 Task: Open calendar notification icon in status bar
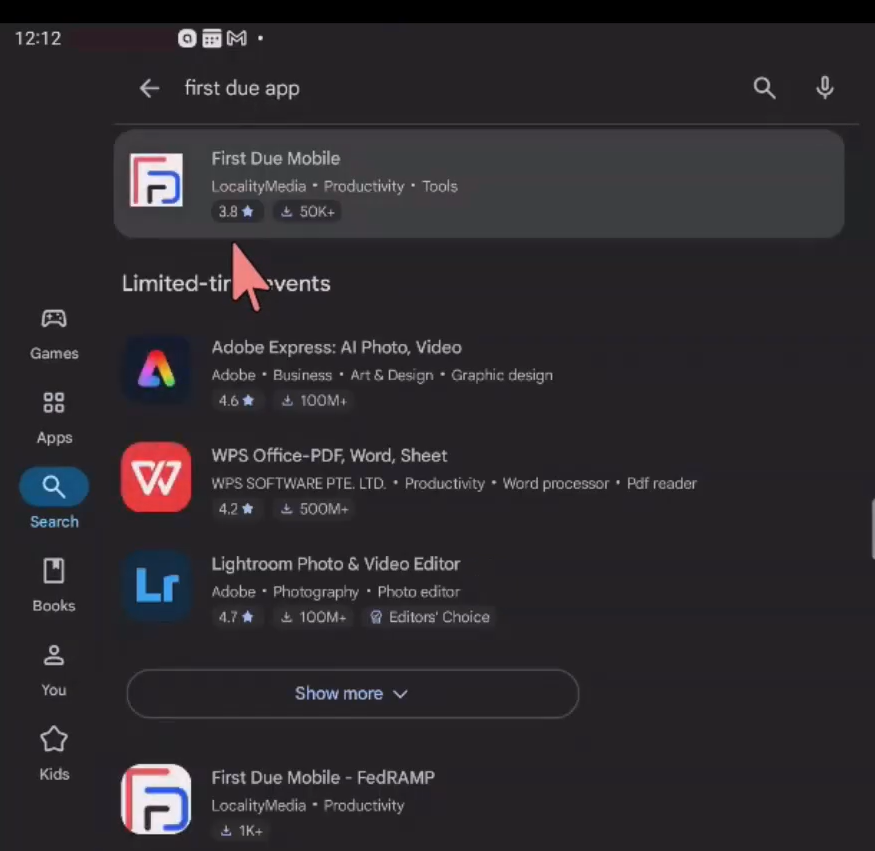coord(211,39)
